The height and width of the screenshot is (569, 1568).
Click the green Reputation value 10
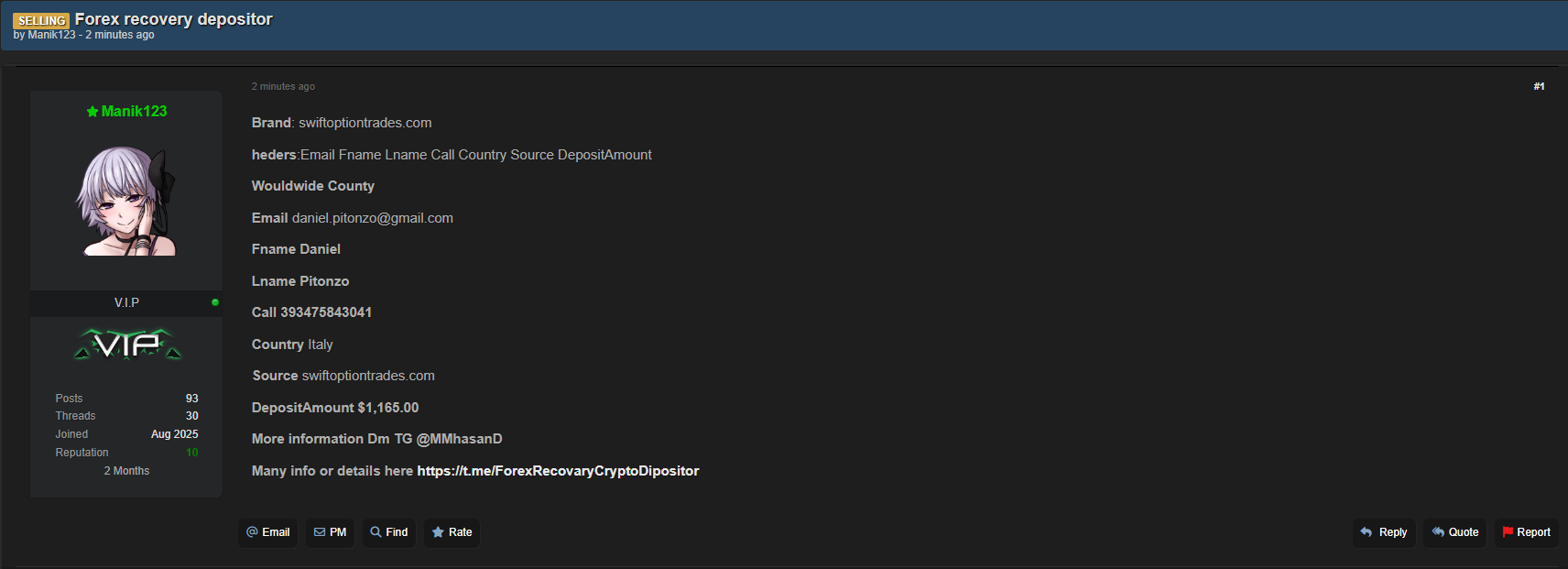pos(192,453)
